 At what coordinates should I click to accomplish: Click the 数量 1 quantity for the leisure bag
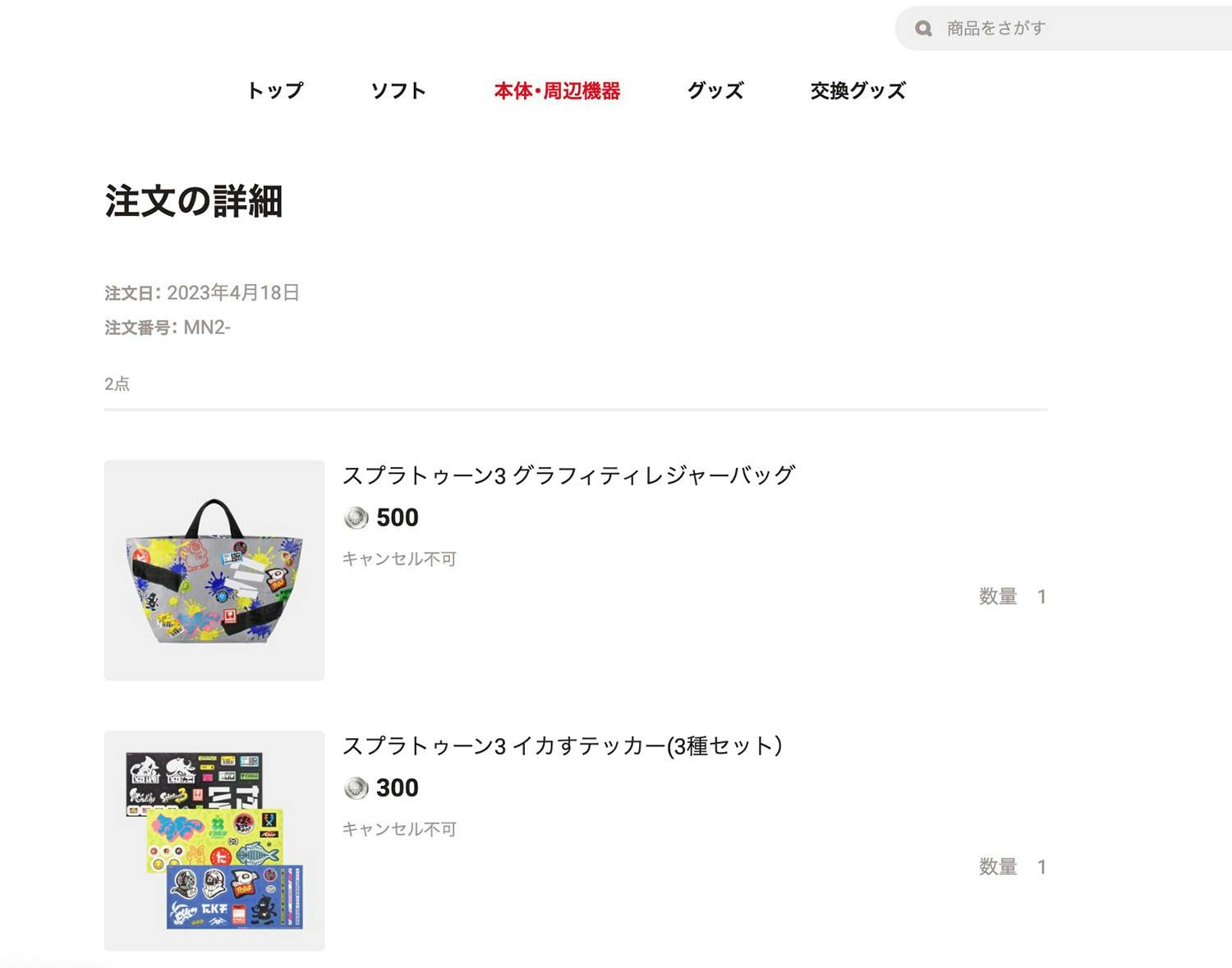(1013, 597)
